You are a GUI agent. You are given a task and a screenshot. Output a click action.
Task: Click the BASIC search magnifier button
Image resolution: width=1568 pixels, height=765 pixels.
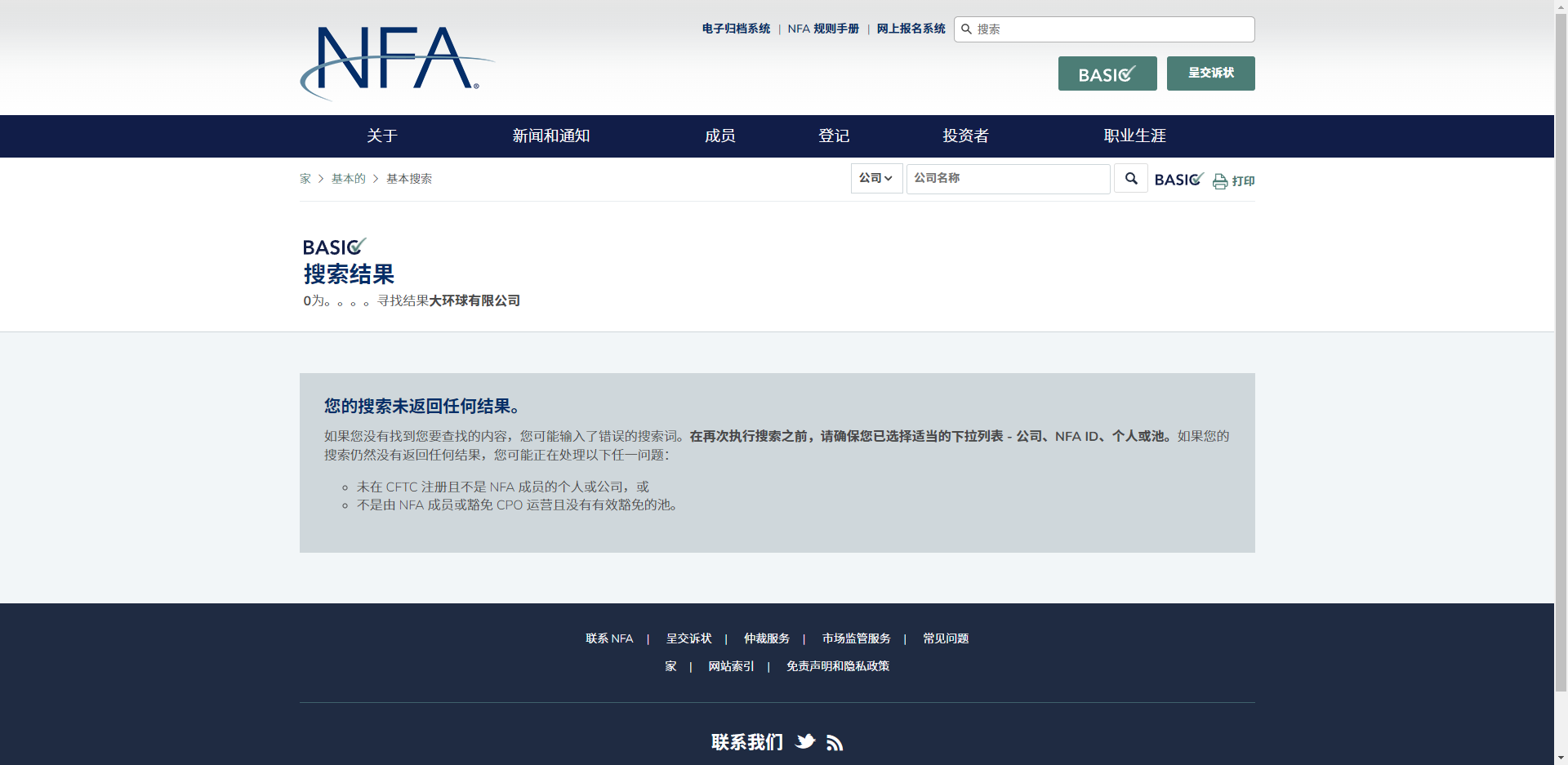coord(1131,178)
